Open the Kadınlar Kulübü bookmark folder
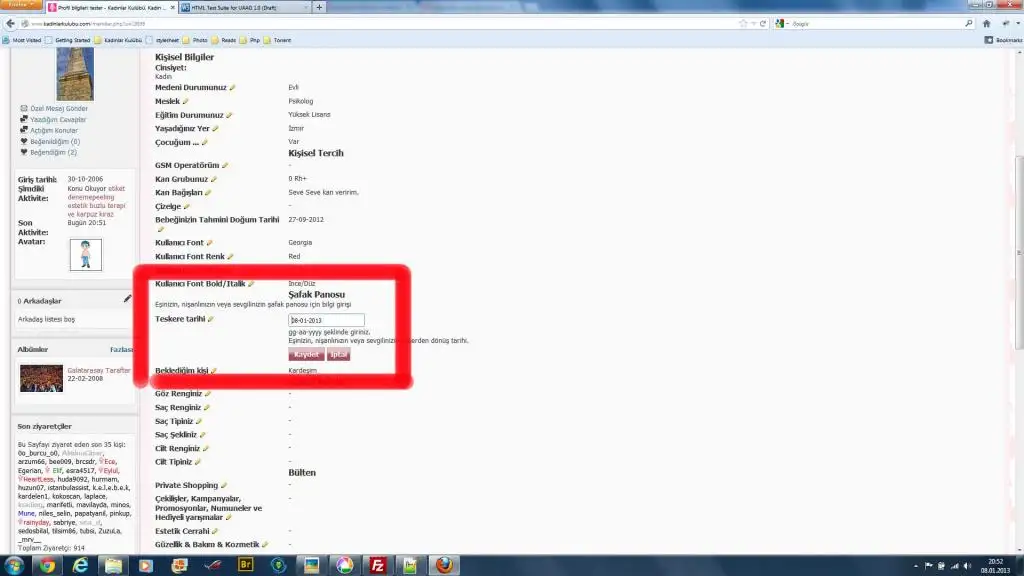The image size is (1024, 576). (x=118, y=40)
